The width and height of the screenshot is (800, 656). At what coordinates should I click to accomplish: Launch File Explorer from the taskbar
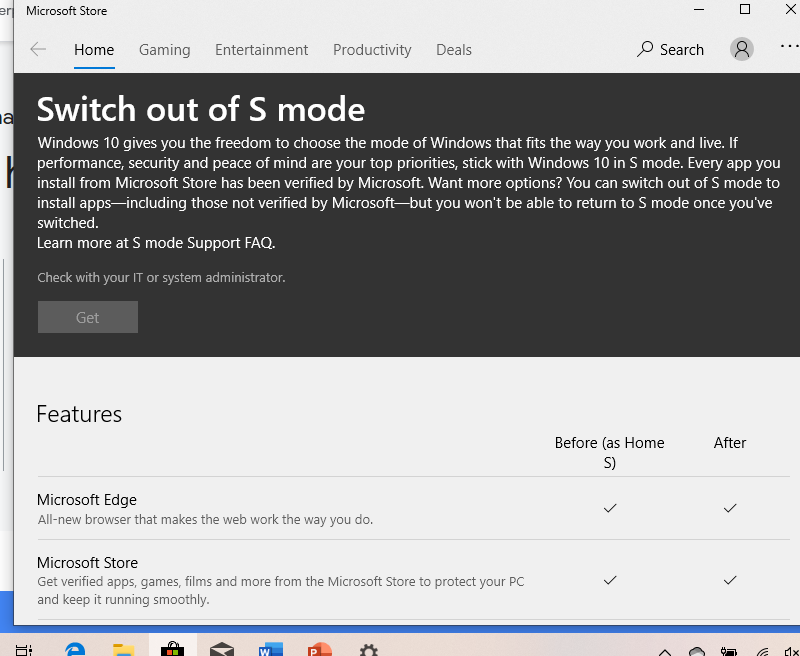(124, 649)
